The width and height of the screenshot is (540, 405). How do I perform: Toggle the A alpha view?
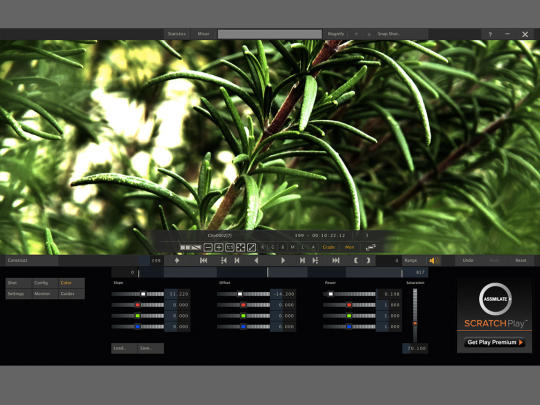(313, 247)
